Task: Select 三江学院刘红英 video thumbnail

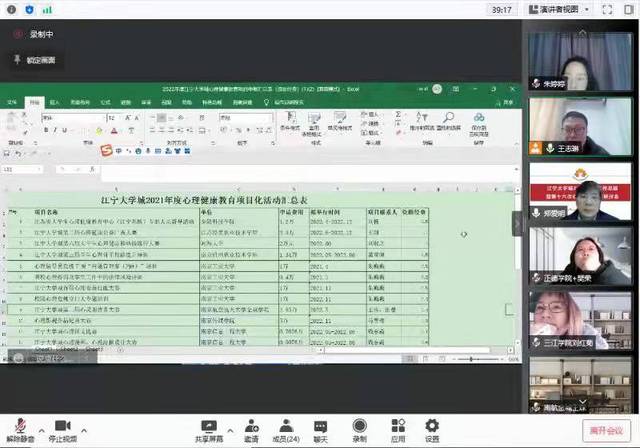Action: pos(580,321)
